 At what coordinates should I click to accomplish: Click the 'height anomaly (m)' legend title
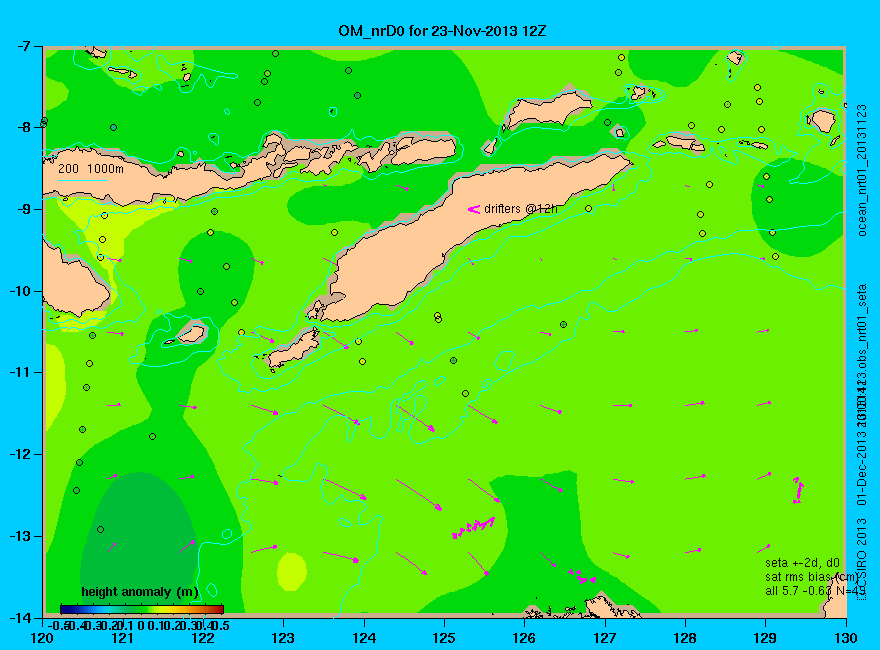coord(140,592)
